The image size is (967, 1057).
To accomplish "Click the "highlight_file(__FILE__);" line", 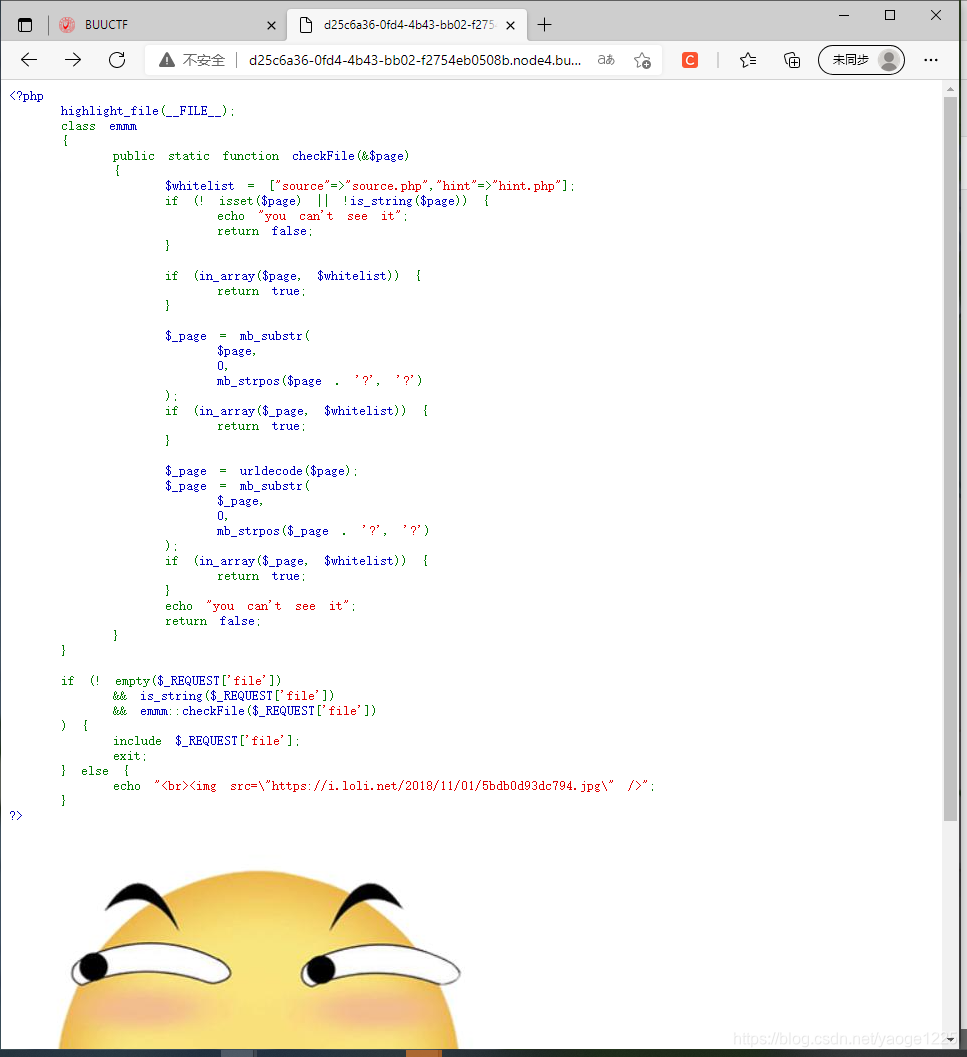I will 148,111.
